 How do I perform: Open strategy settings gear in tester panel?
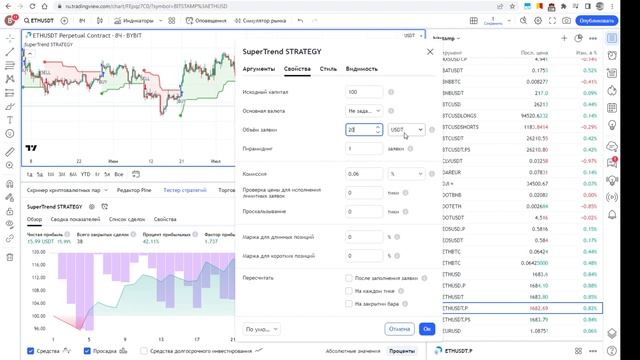tap(92, 207)
